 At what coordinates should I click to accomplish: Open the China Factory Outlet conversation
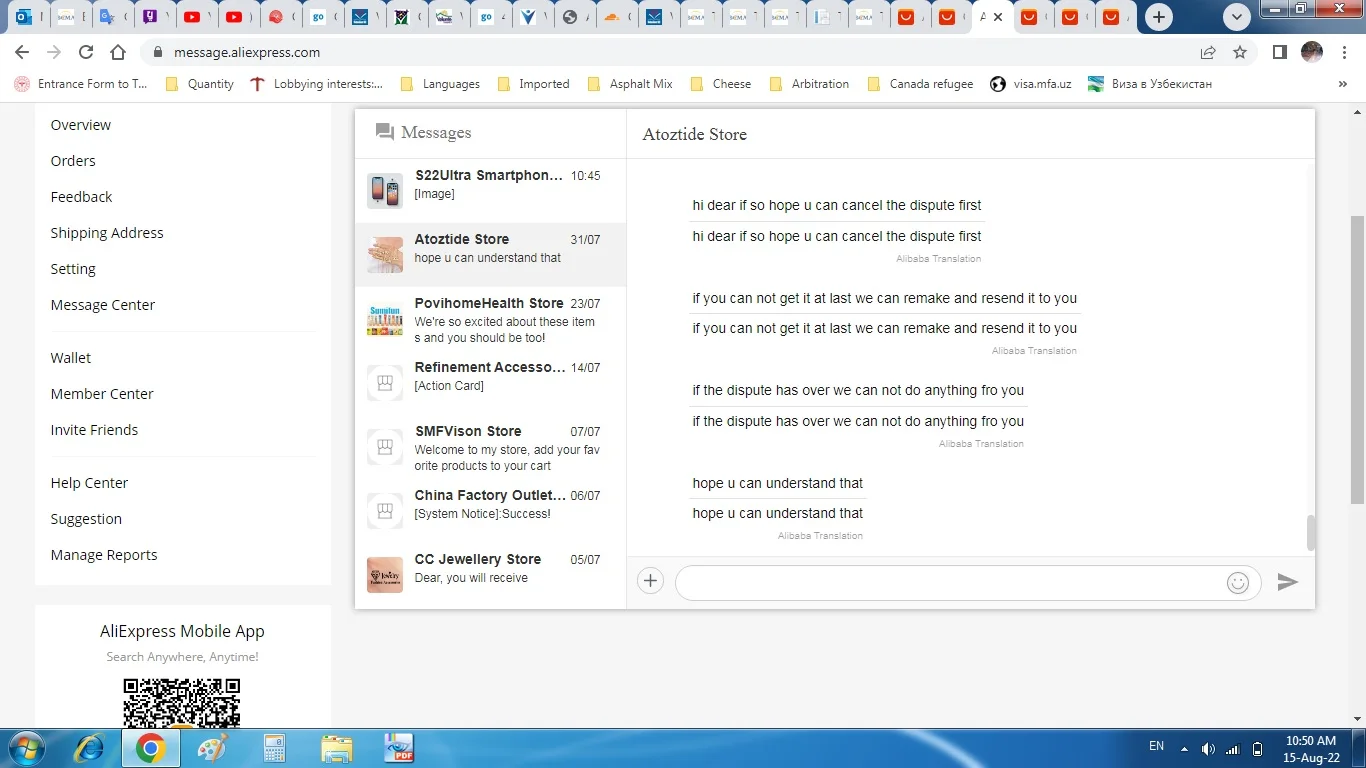click(x=490, y=511)
